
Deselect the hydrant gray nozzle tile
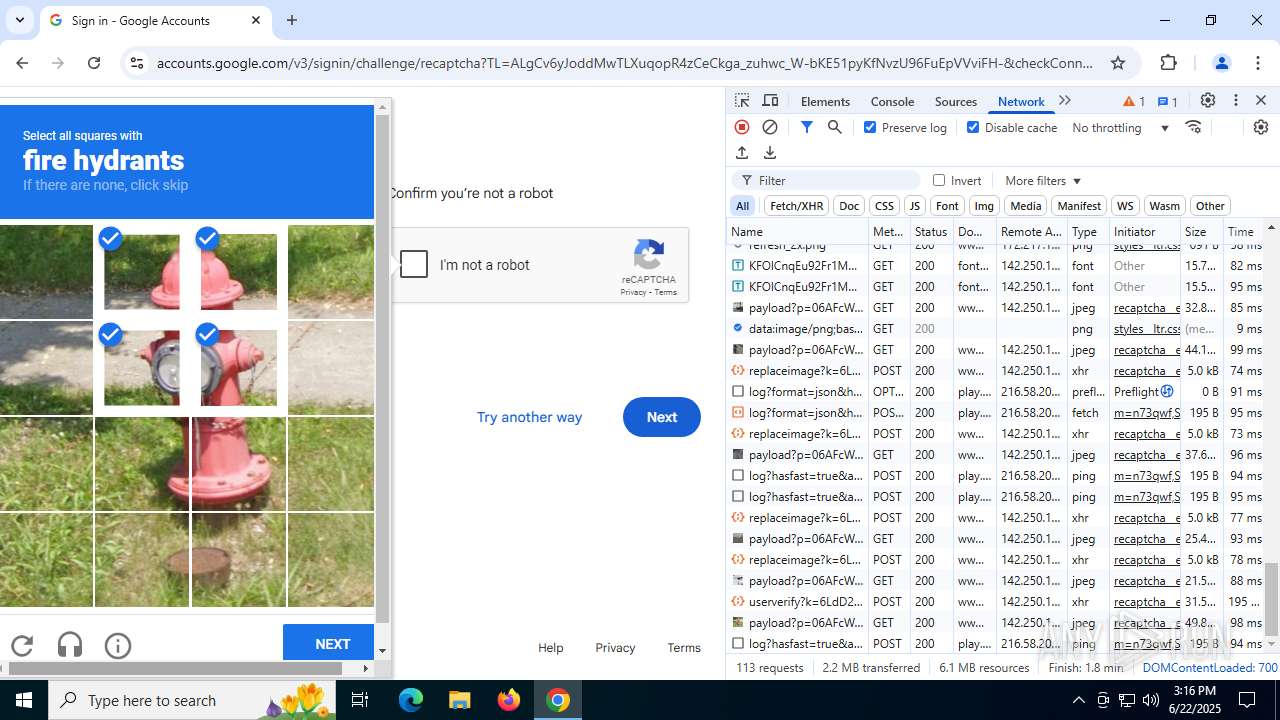click(142, 368)
